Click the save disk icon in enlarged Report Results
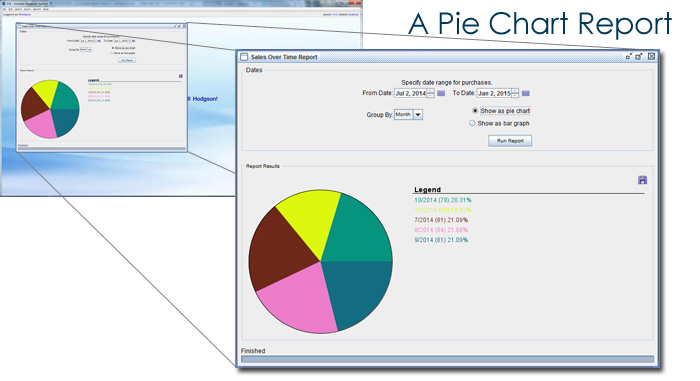700x381 pixels. (x=642, y=180)
